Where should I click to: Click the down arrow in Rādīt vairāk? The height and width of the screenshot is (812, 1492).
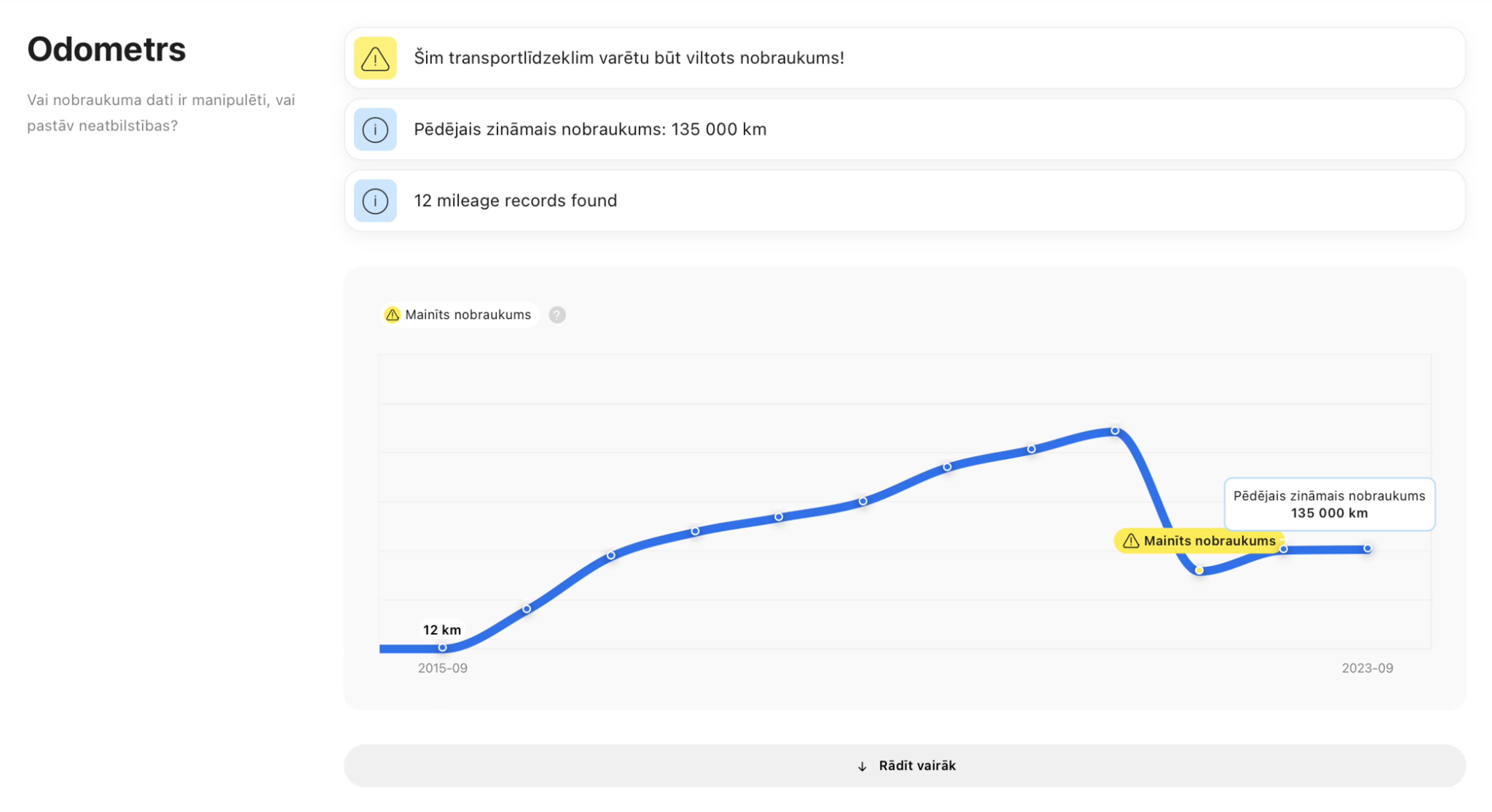[x=862, y=766]
